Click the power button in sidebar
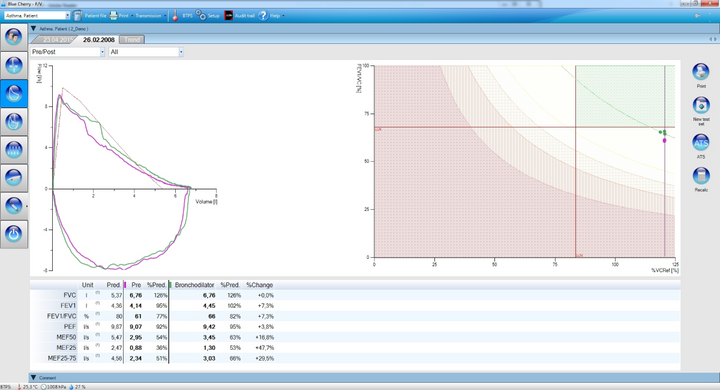Image resolution: width=720 pixels, height=390 pixels. pos(14,234)
